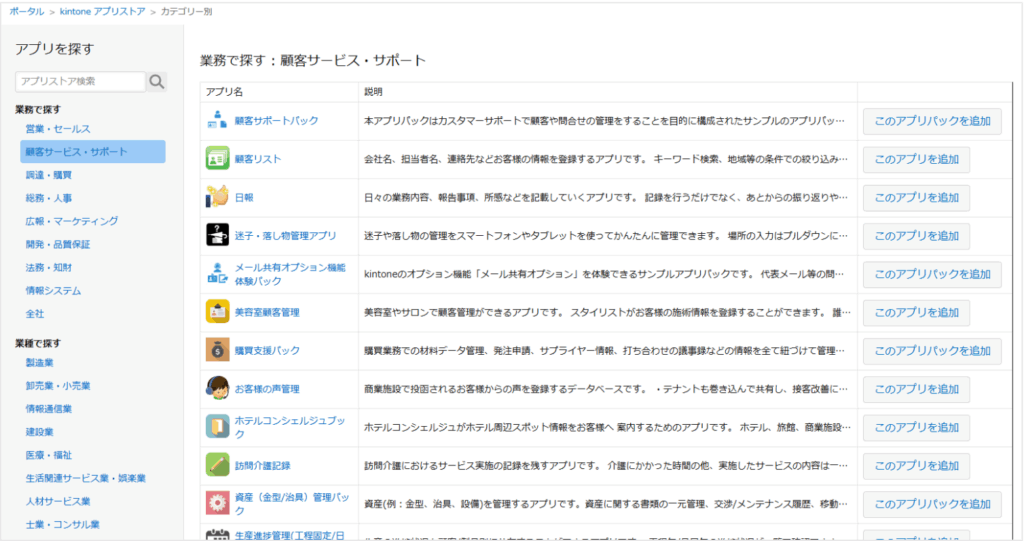The width and height of the screenshot is (1024, 541).
Task: Select 広報・マーケティング category
Action: coord(72,221)
